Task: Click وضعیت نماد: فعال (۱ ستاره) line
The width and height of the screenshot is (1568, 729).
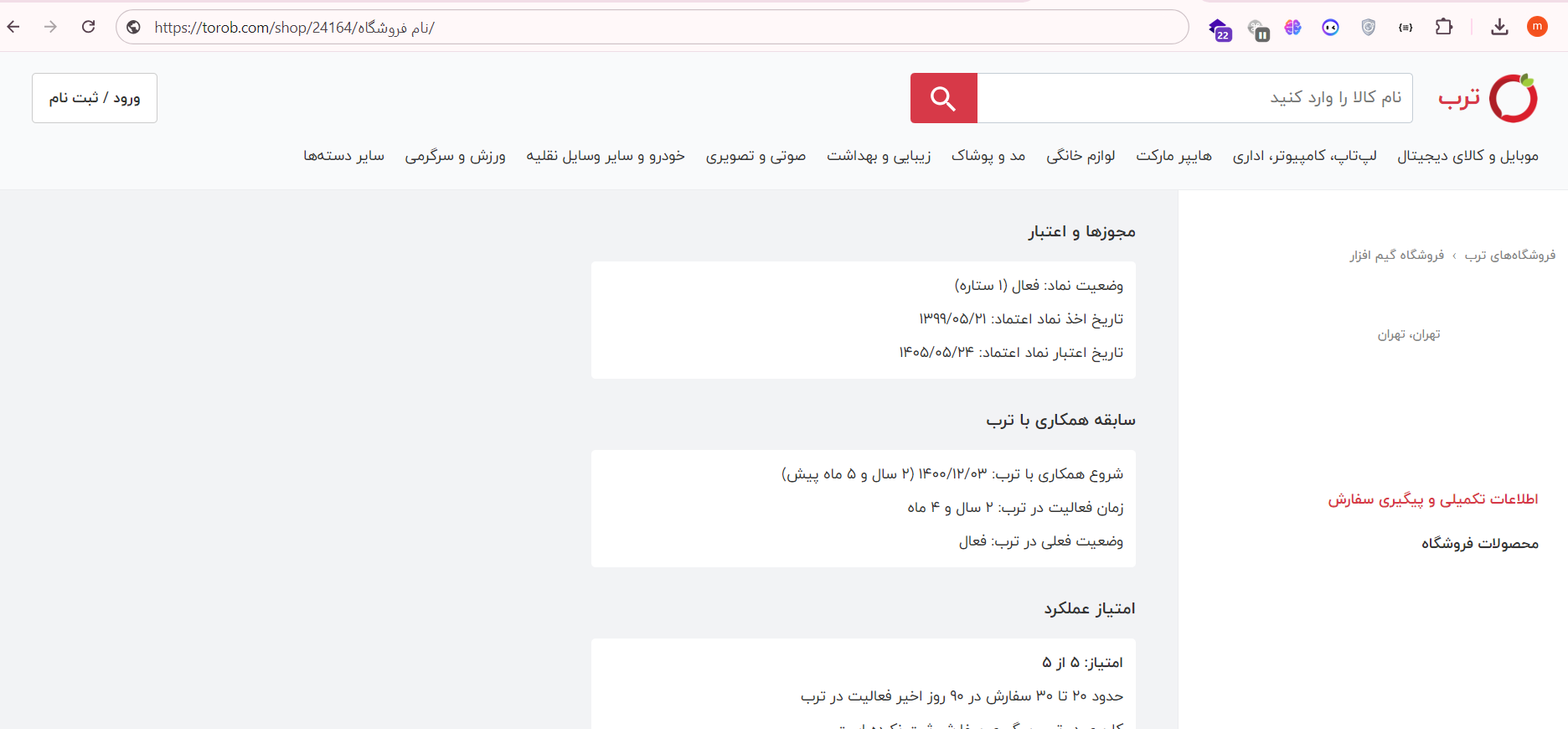Action: pos(1039,286)
